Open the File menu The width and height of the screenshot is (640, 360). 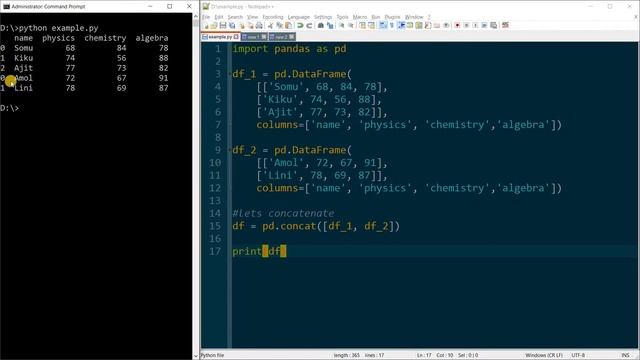click(206, 17)
